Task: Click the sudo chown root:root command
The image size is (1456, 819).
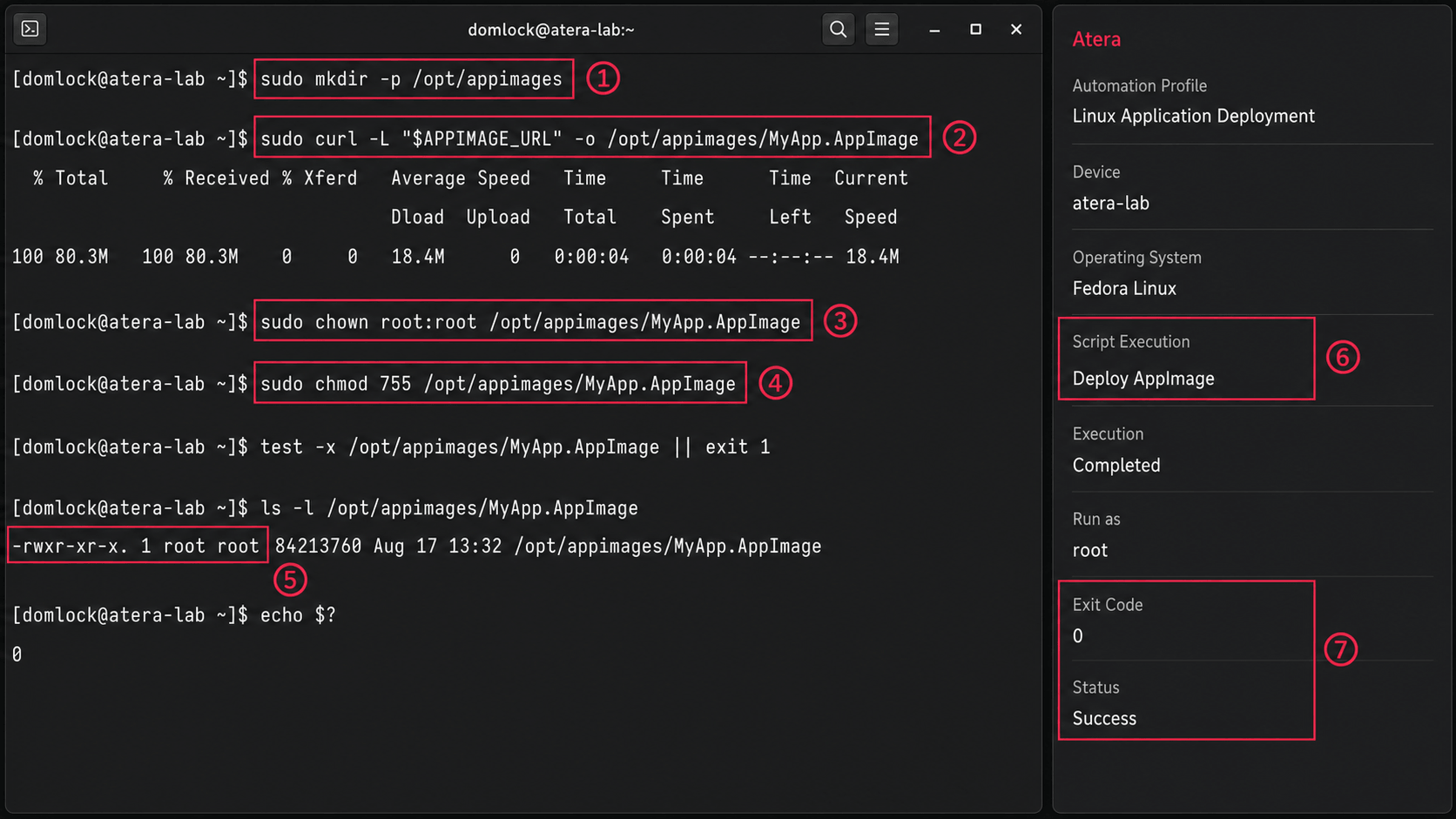Action: click(530, 322)
